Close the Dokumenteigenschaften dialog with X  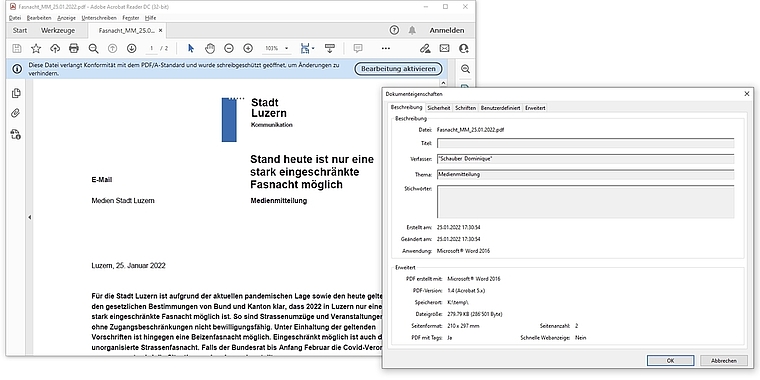point(746,94)
